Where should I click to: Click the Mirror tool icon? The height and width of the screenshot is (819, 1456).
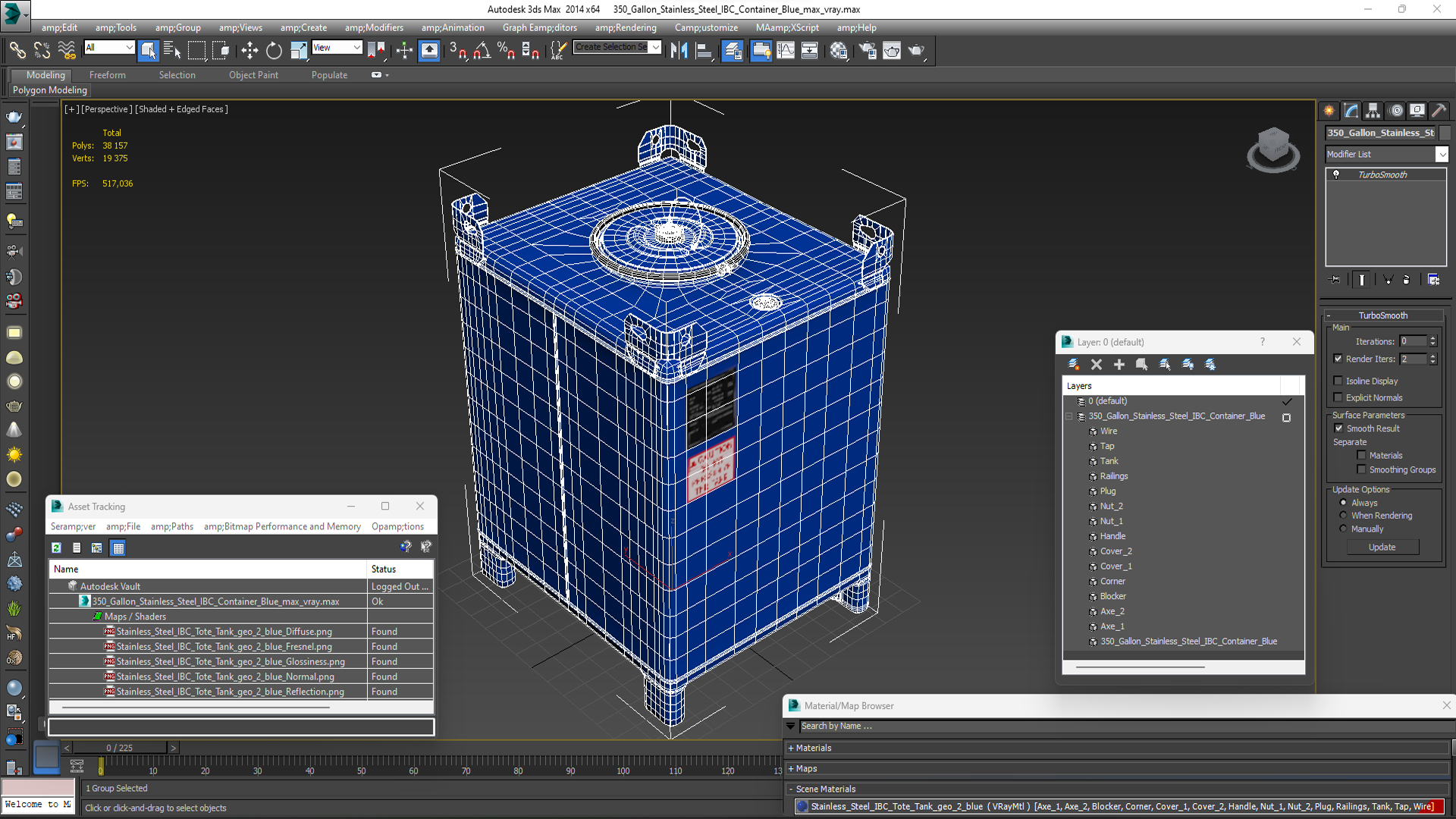679,50
